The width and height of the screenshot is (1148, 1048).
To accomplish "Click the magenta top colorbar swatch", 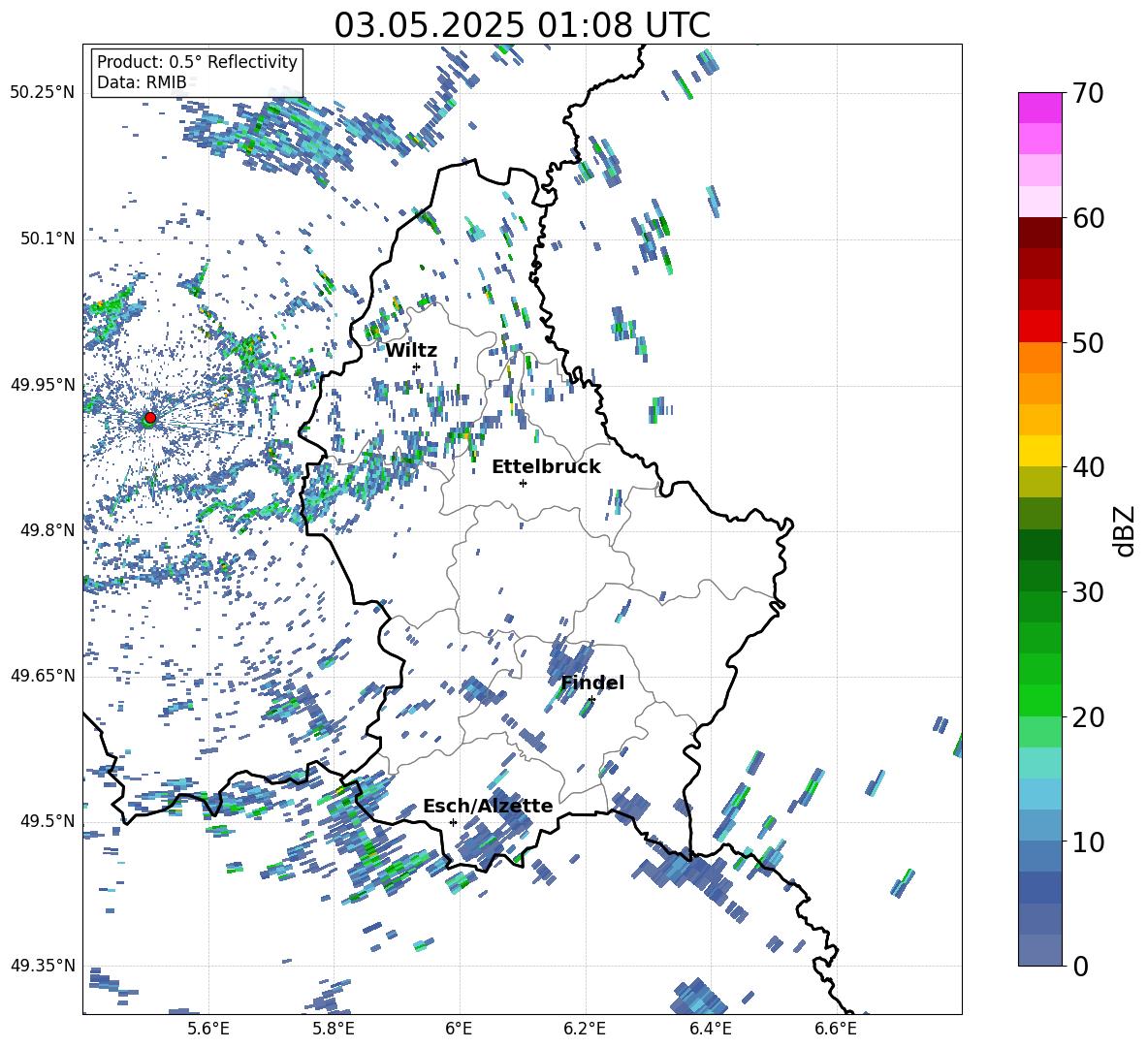I will tap(1040, 108).
